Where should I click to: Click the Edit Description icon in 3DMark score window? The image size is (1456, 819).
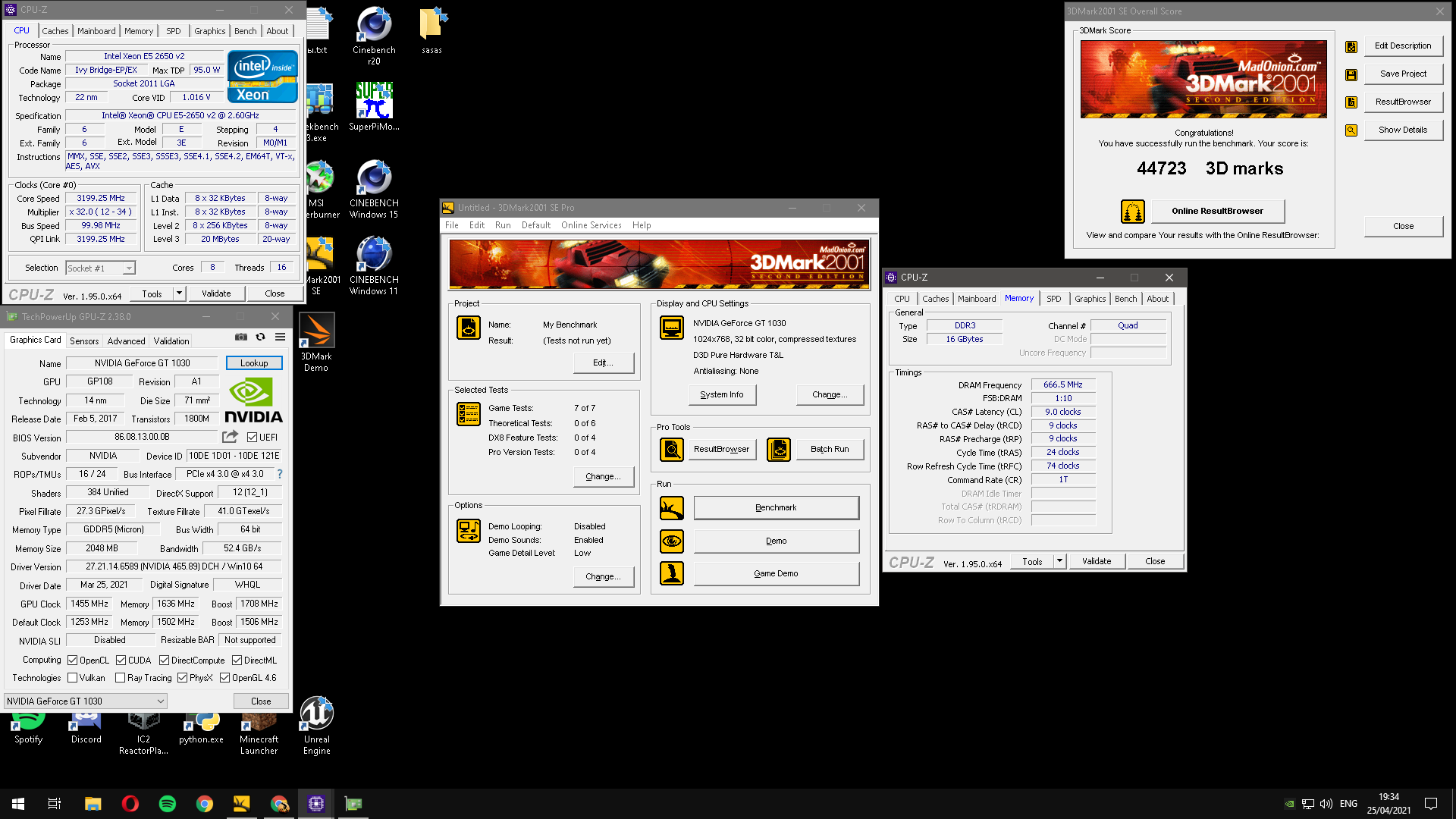point(1351,47)
